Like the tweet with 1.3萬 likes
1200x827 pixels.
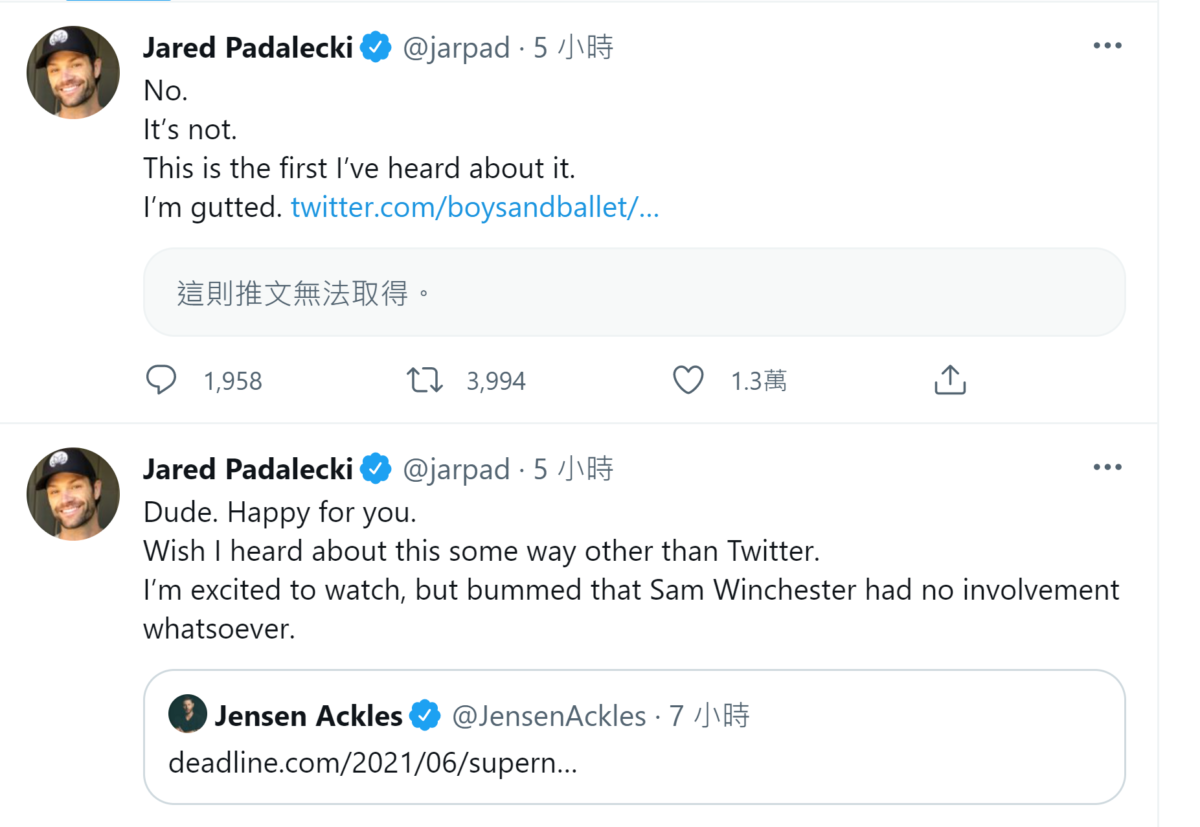click(688, 380)
